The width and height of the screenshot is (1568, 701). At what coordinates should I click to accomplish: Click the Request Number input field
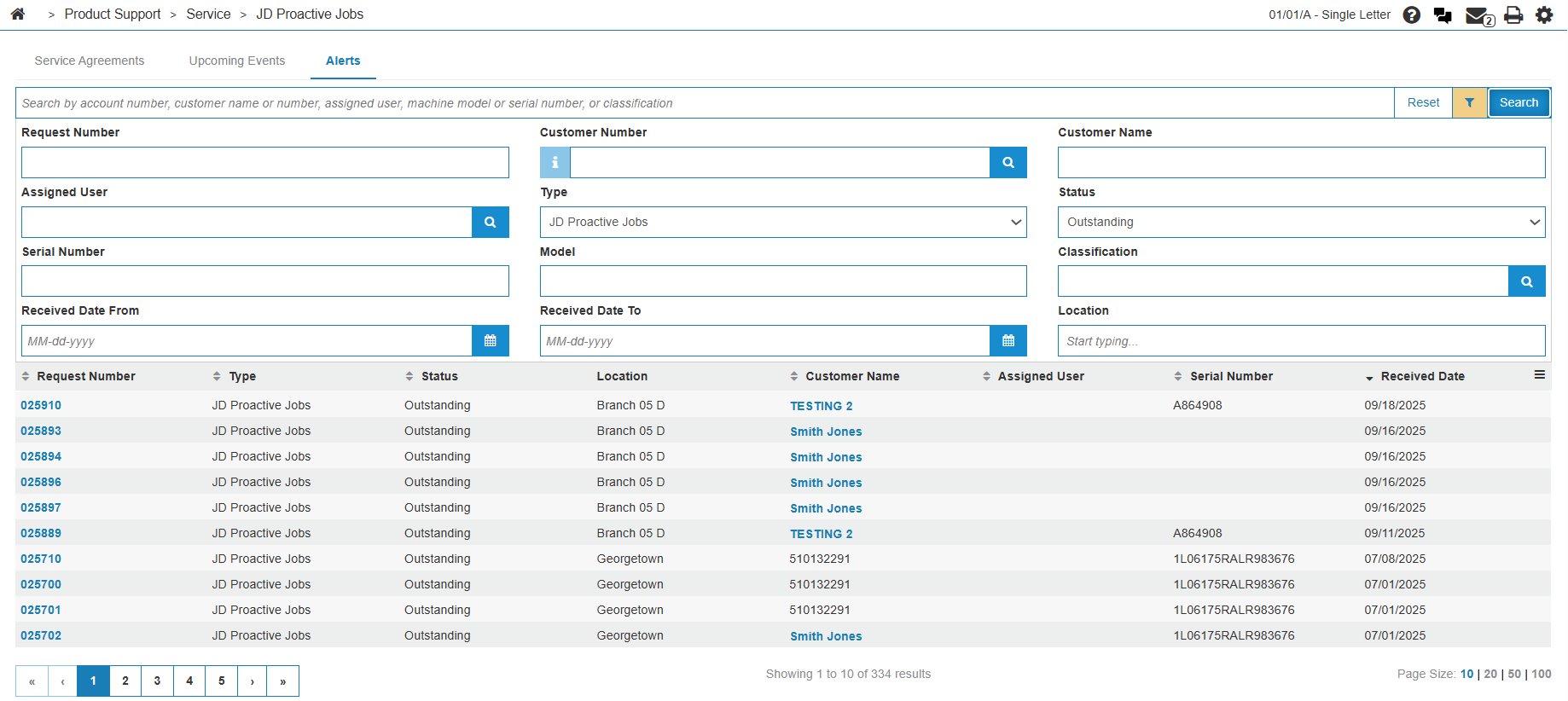point(265,163)
